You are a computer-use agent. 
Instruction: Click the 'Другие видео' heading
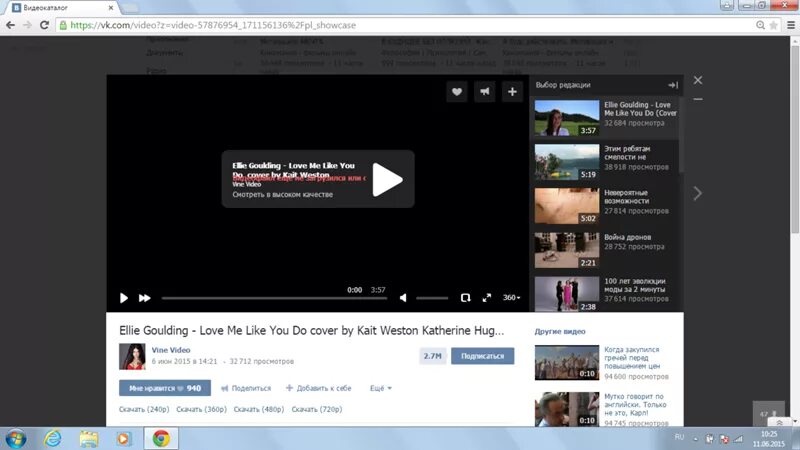[560, 332]
